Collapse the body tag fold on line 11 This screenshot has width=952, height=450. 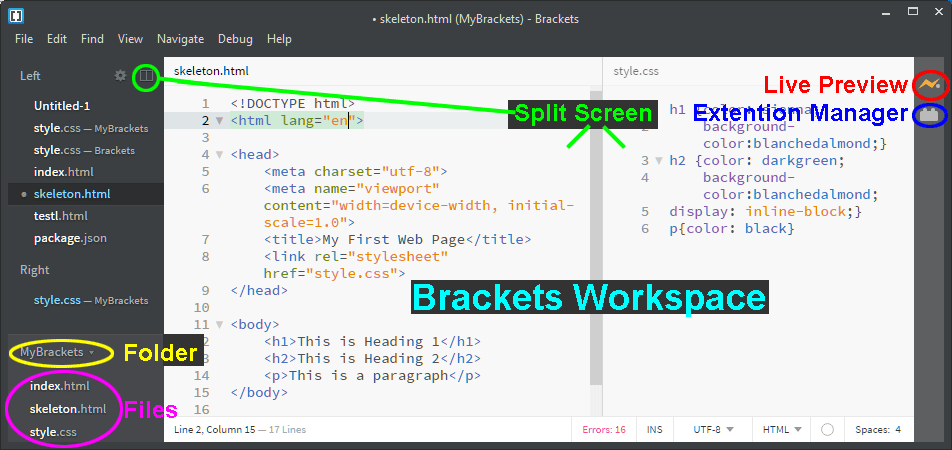tap(219, 325)
